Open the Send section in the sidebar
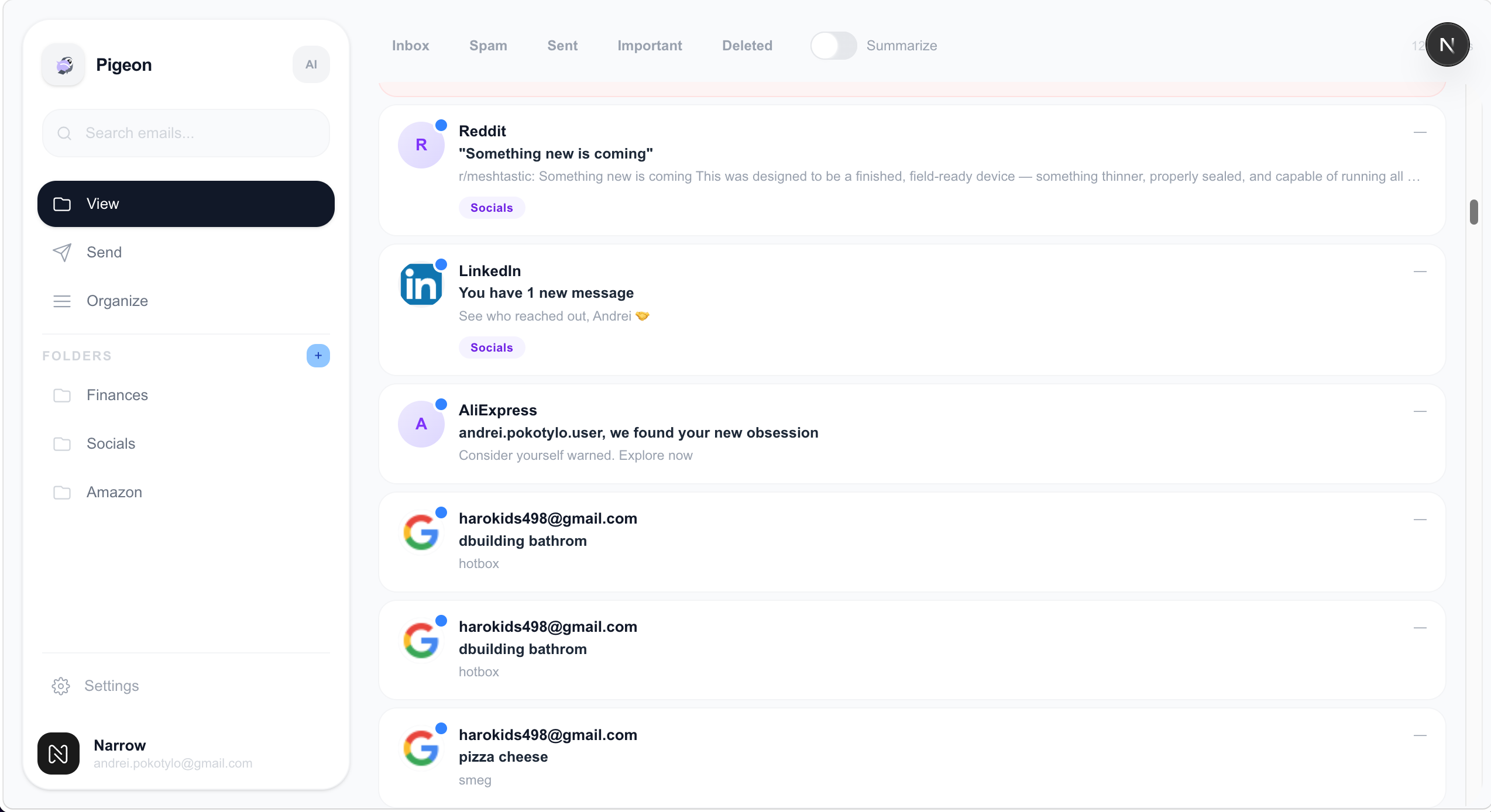This screenshot has width=1491, height=812. pyautogui.click(x=104, y=252)
